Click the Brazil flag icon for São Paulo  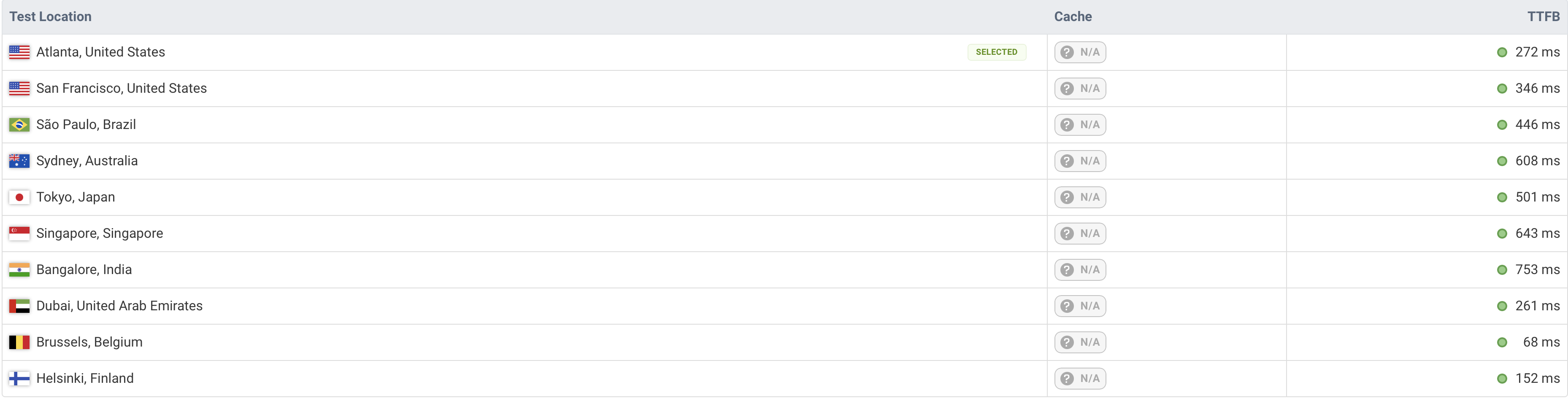tap(19, 125)
